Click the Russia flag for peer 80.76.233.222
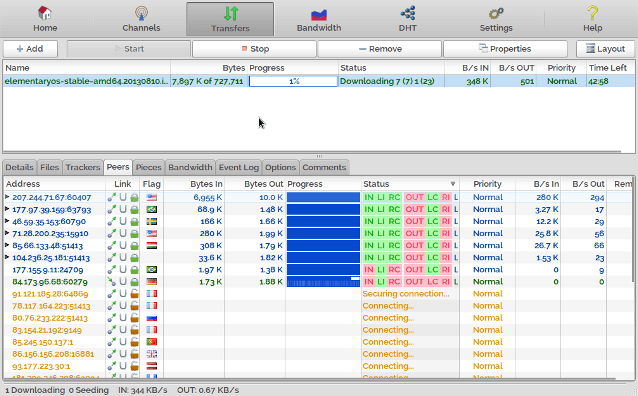 pos(152,318)
